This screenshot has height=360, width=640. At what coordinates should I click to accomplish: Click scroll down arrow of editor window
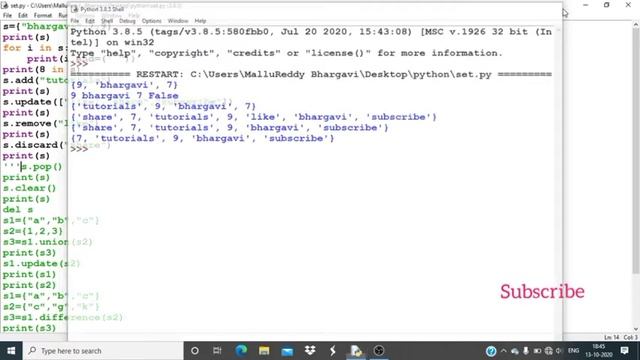coord(636,329)
